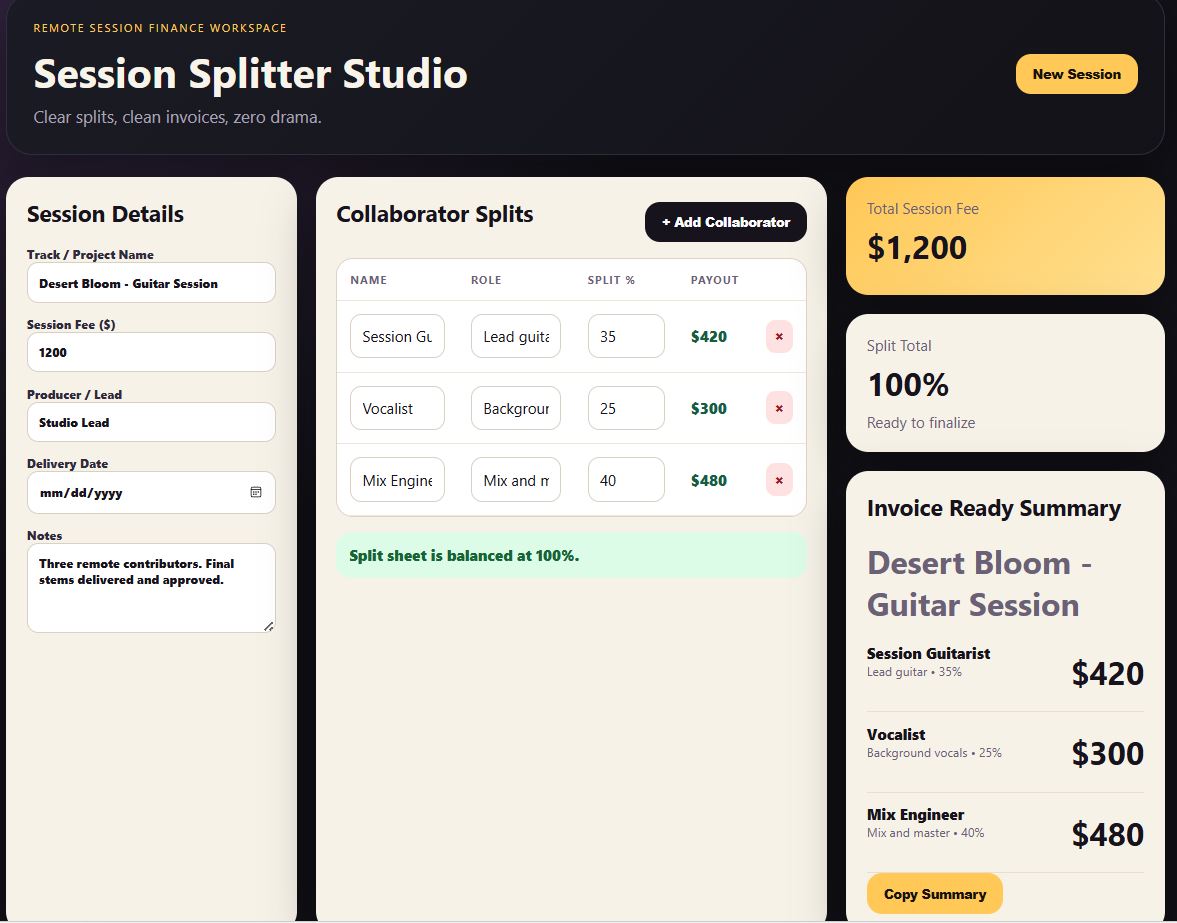Click the Session Fee input
This screenshot has height=923, width=1177.
pyautogui.click(x=151, y=352)
